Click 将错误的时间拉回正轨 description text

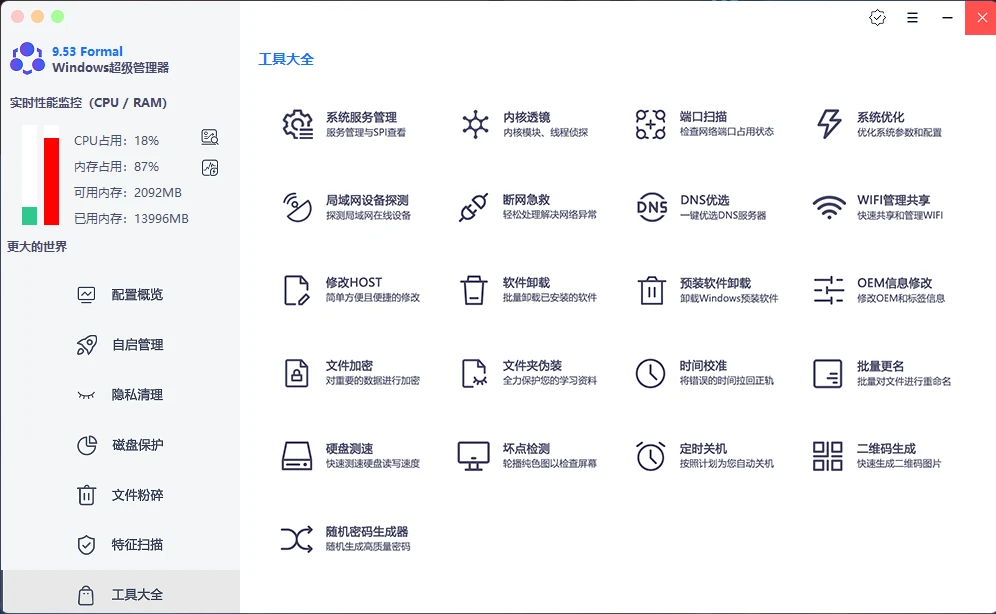click(x=727, y=380)
